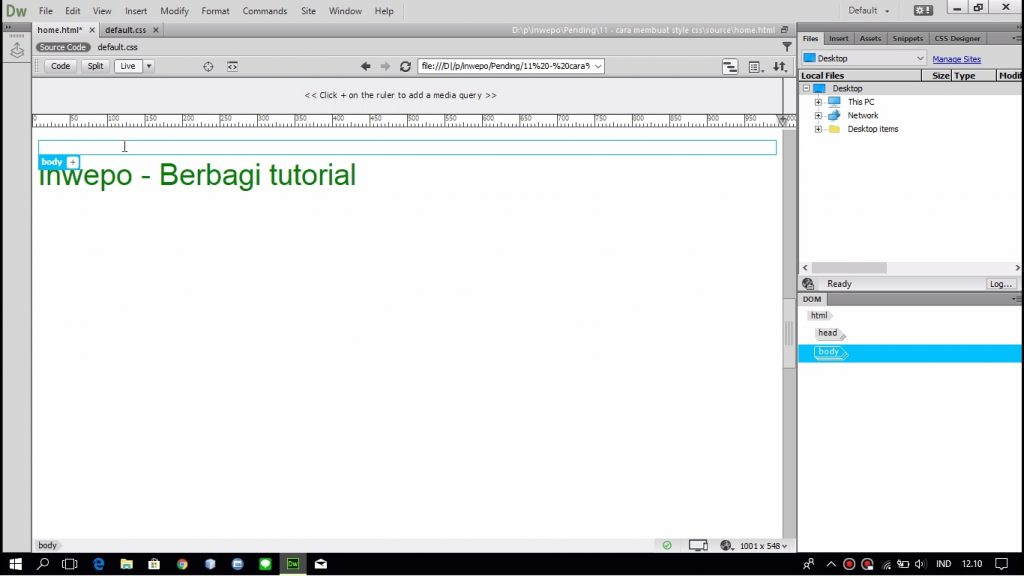Open the device preview icon in status bar
1024x576 pixels.
tap(697, 546)
